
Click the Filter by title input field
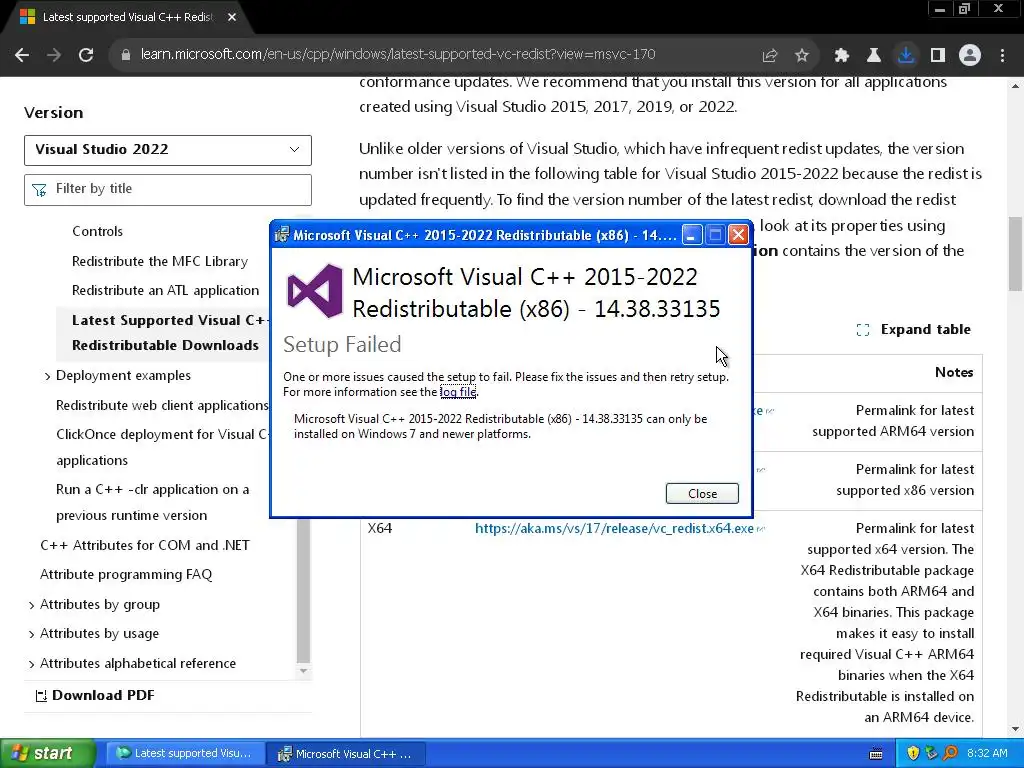tap(168, 189)
